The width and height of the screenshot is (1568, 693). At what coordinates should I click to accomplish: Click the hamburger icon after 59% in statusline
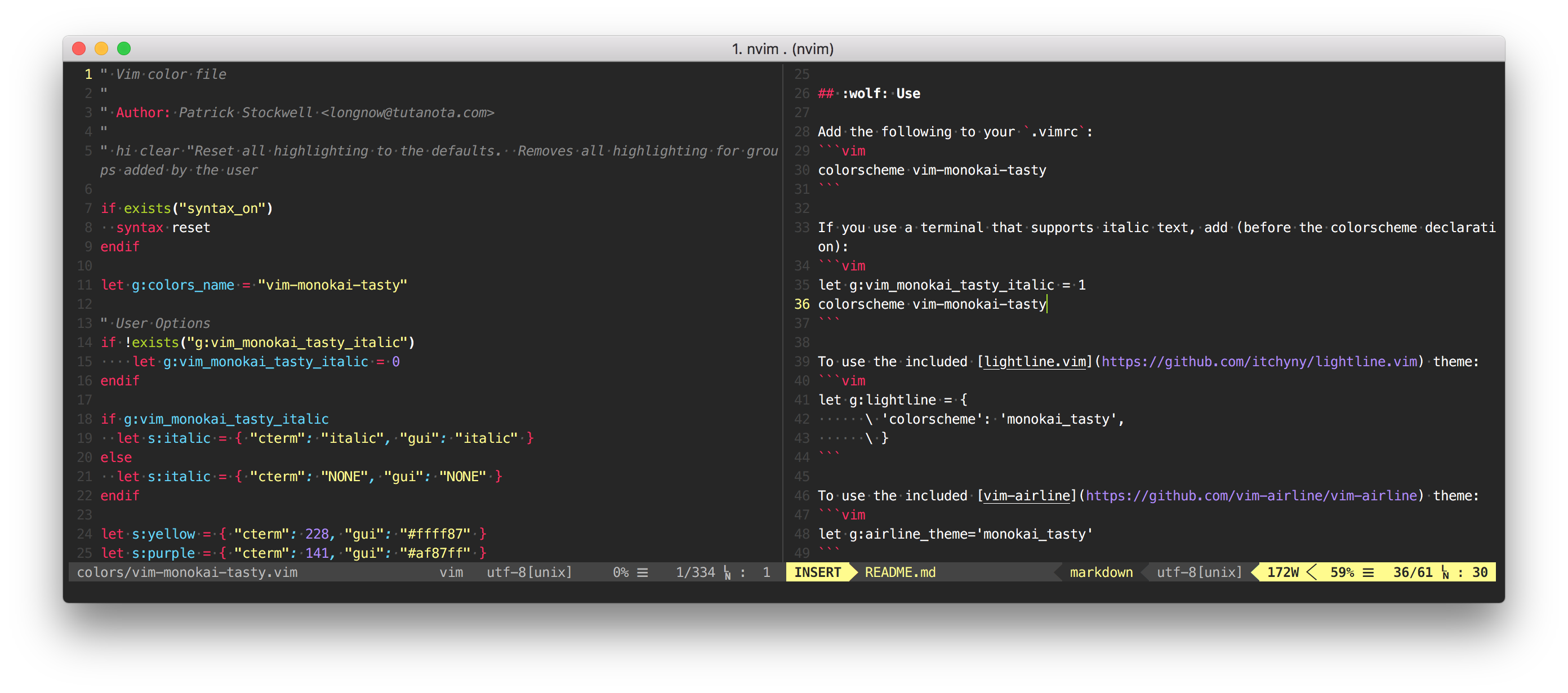pos(1369,572)
